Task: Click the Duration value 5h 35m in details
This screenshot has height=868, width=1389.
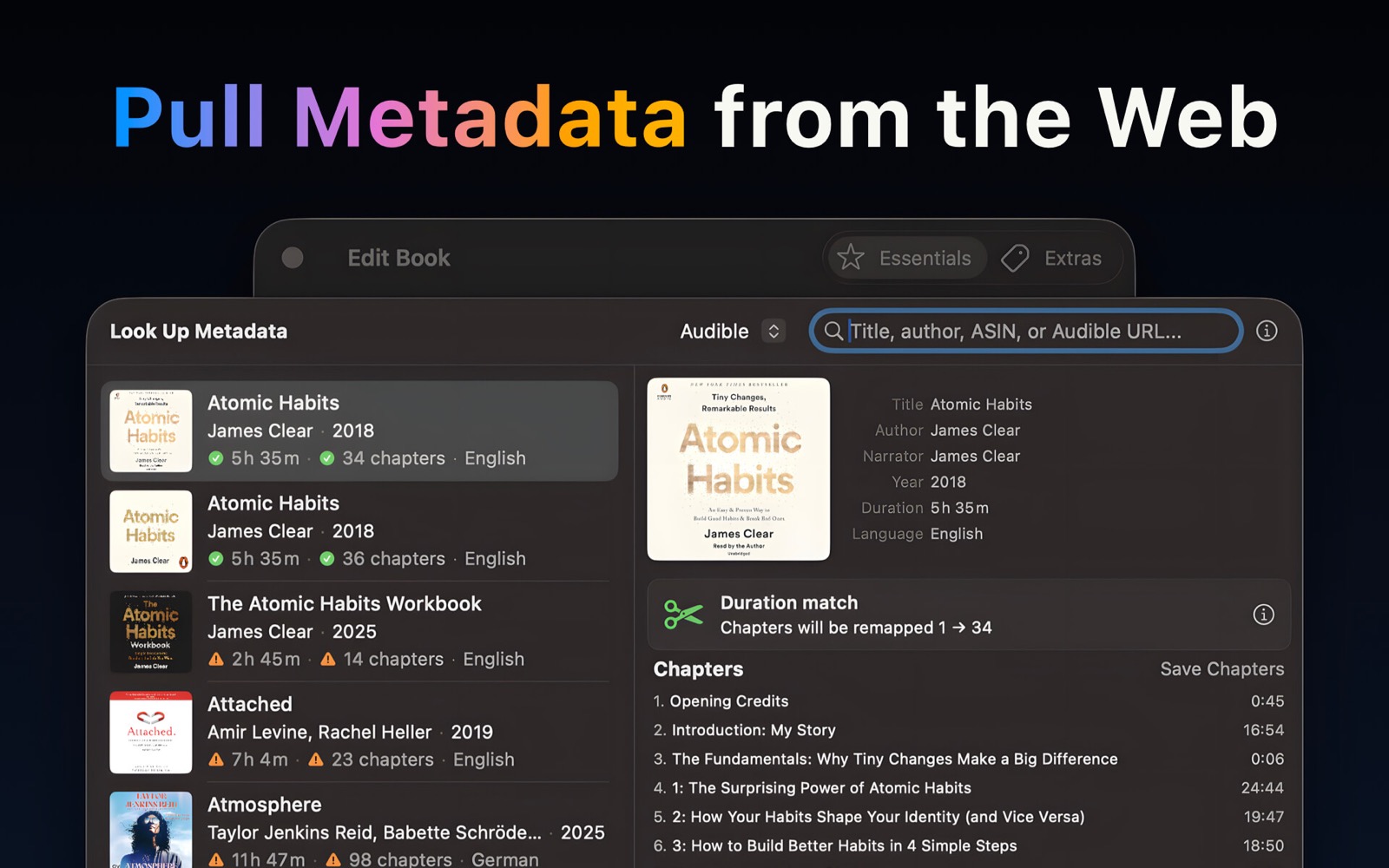Action: tap(959, 508)
